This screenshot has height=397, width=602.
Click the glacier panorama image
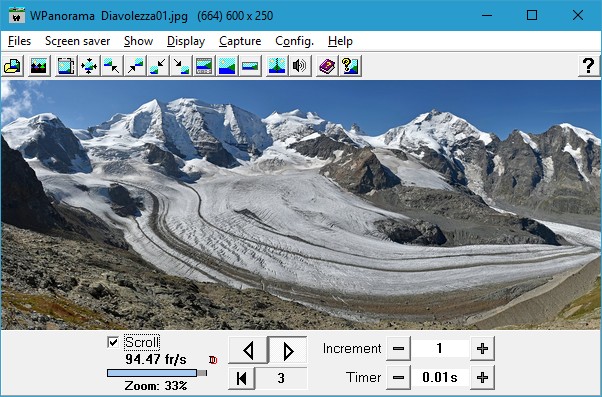point(301,205)
